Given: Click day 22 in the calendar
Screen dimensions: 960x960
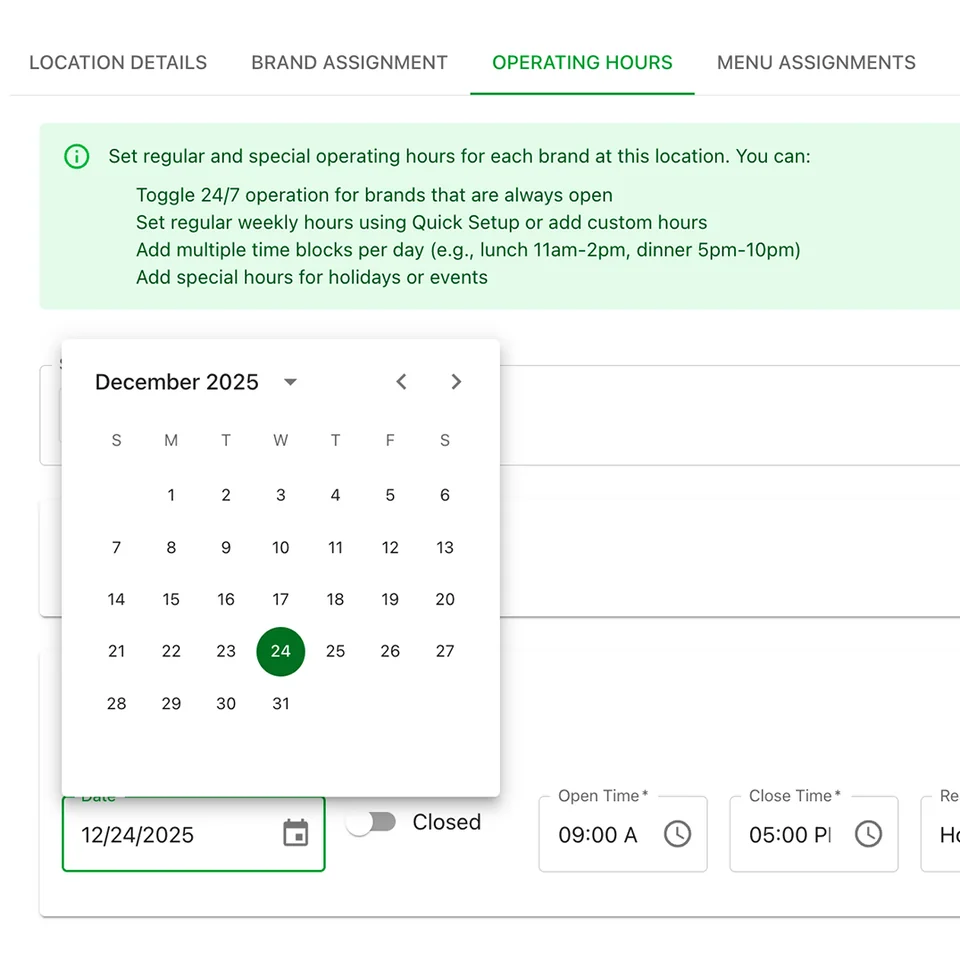Looking at the screenshot, I should [171, 651].
